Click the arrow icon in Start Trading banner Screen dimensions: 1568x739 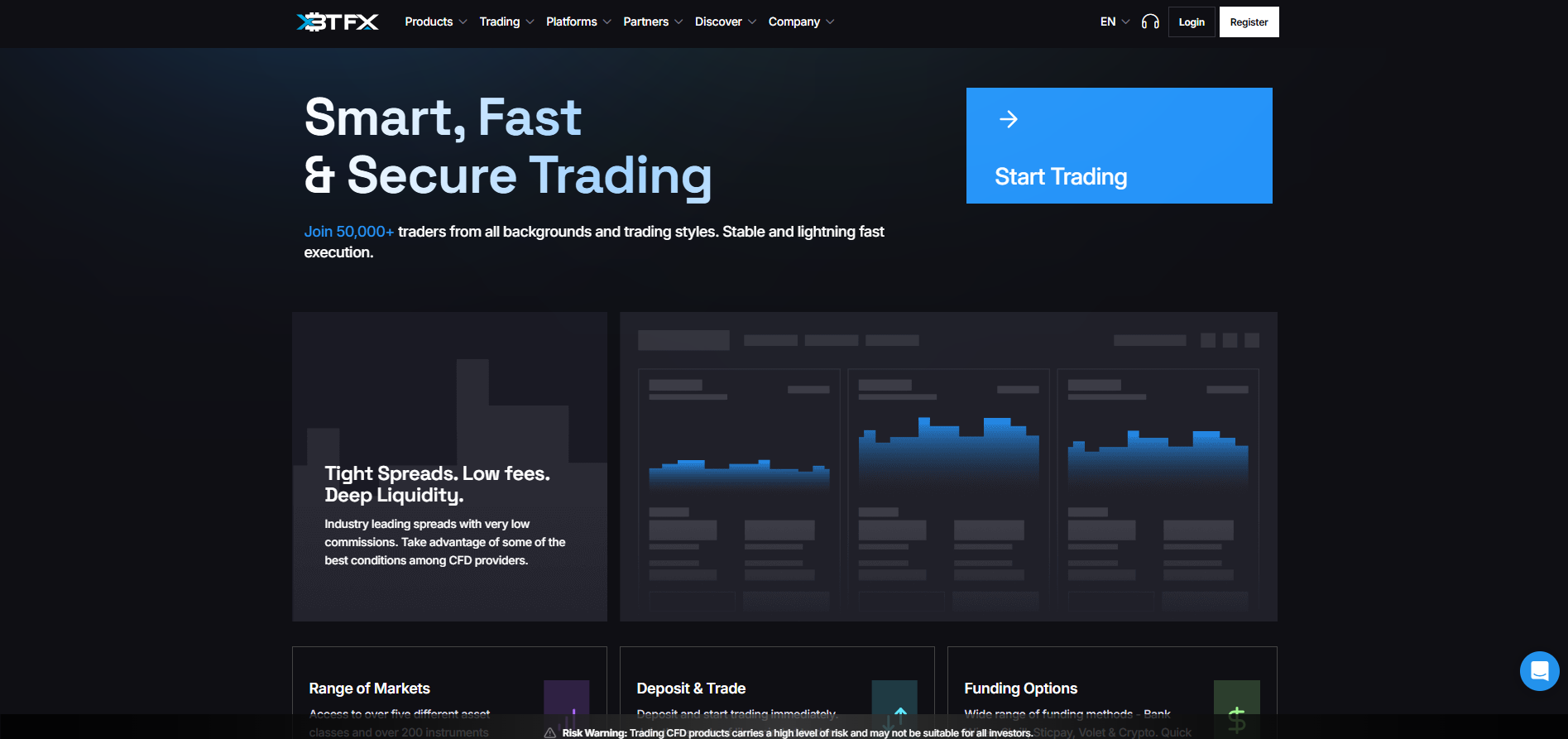[x=1008, y=119]
